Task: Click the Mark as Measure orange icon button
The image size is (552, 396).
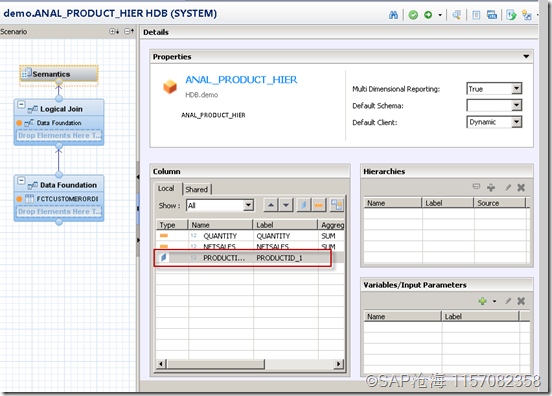Action: click(x=319, y=205)
